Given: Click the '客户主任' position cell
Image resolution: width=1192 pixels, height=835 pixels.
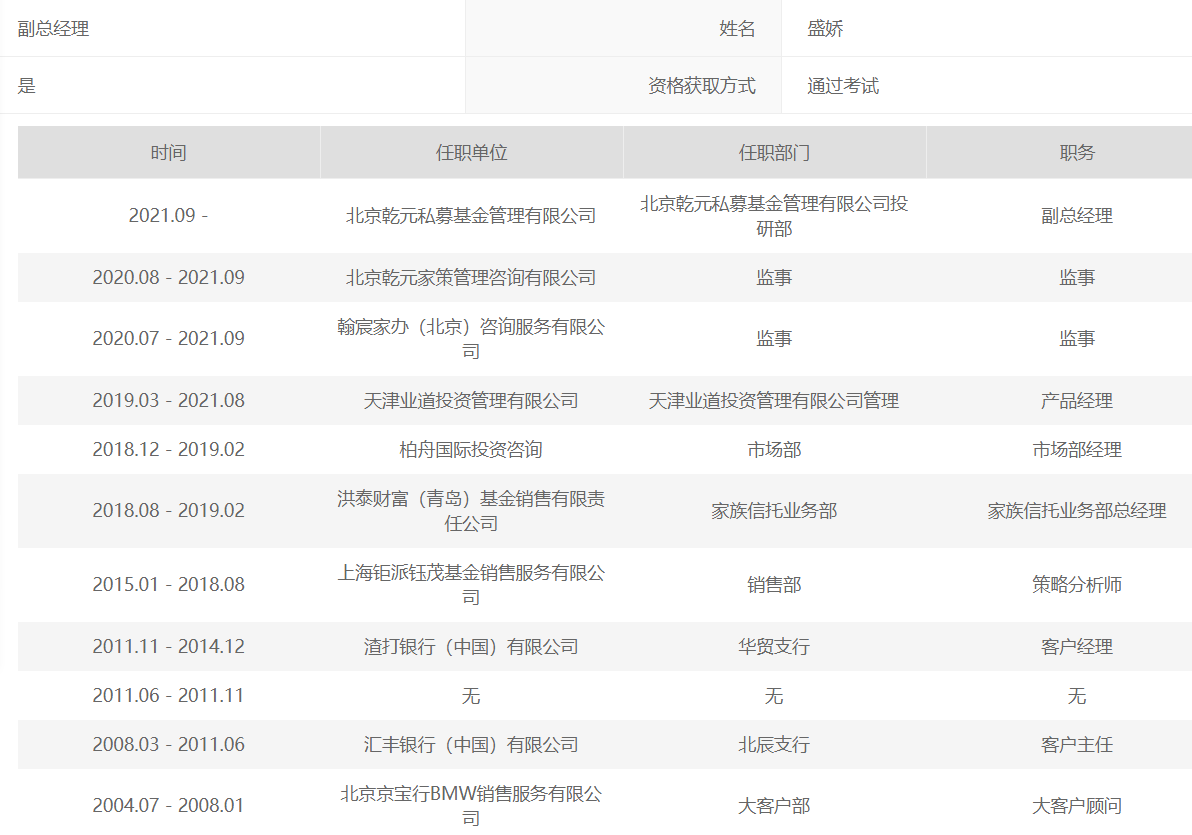Looking at the screenshot, I should 1076,745.
